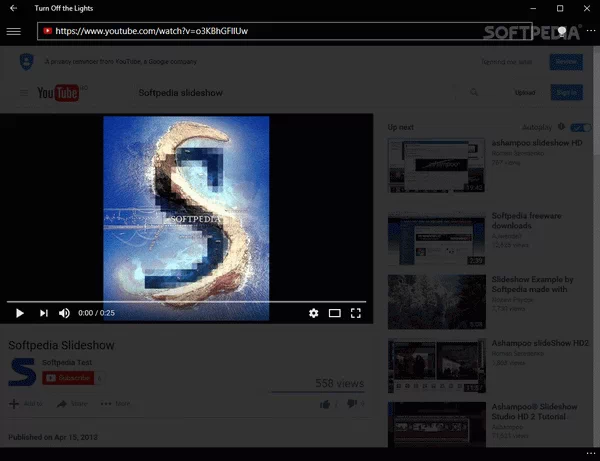Image resolution: width=600 pixels, height=461 pixels.
Task: Click the Upload link
Action: pos(525,93)
